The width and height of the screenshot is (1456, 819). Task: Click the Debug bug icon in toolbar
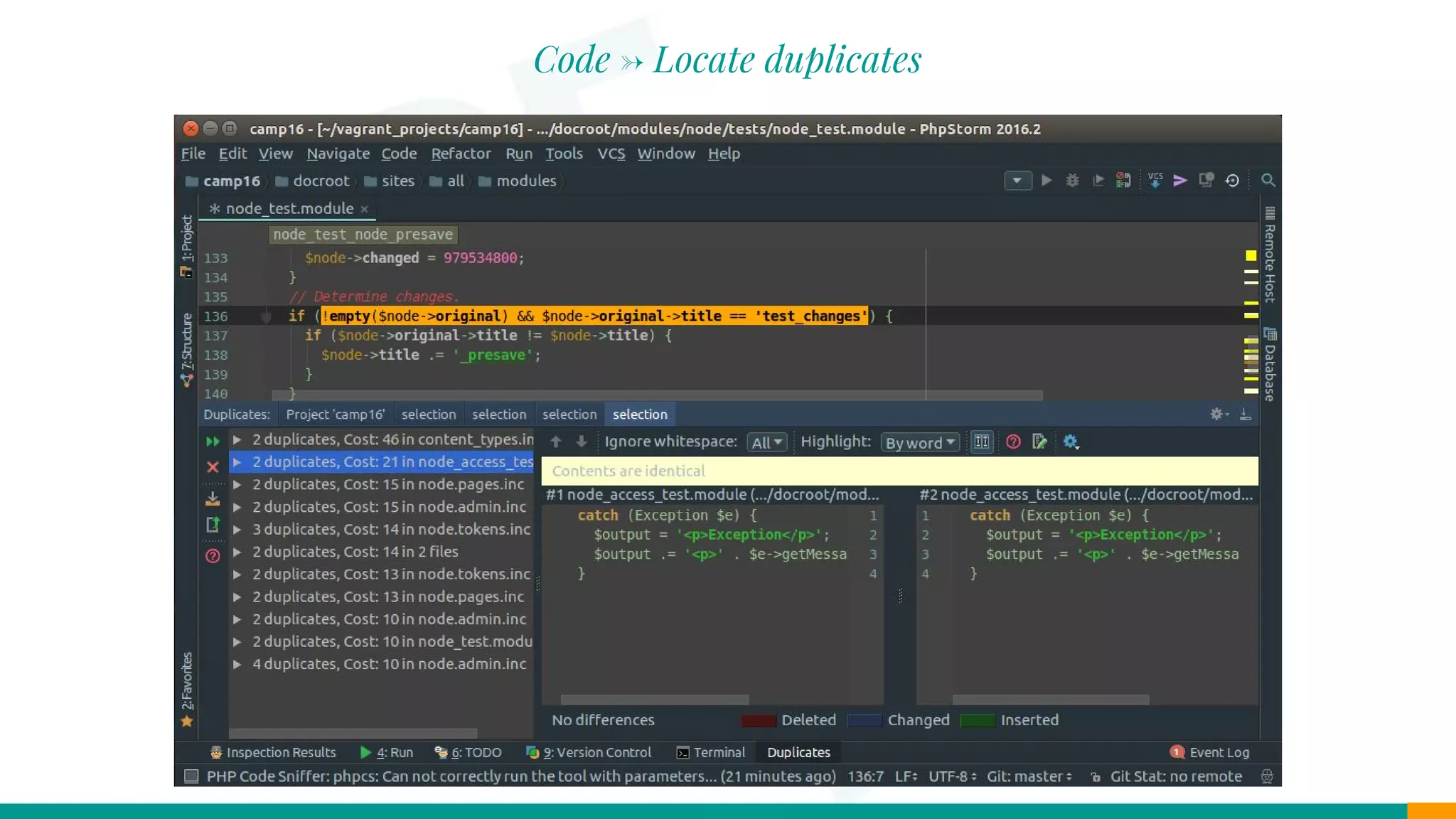[x=1072, y=181]
